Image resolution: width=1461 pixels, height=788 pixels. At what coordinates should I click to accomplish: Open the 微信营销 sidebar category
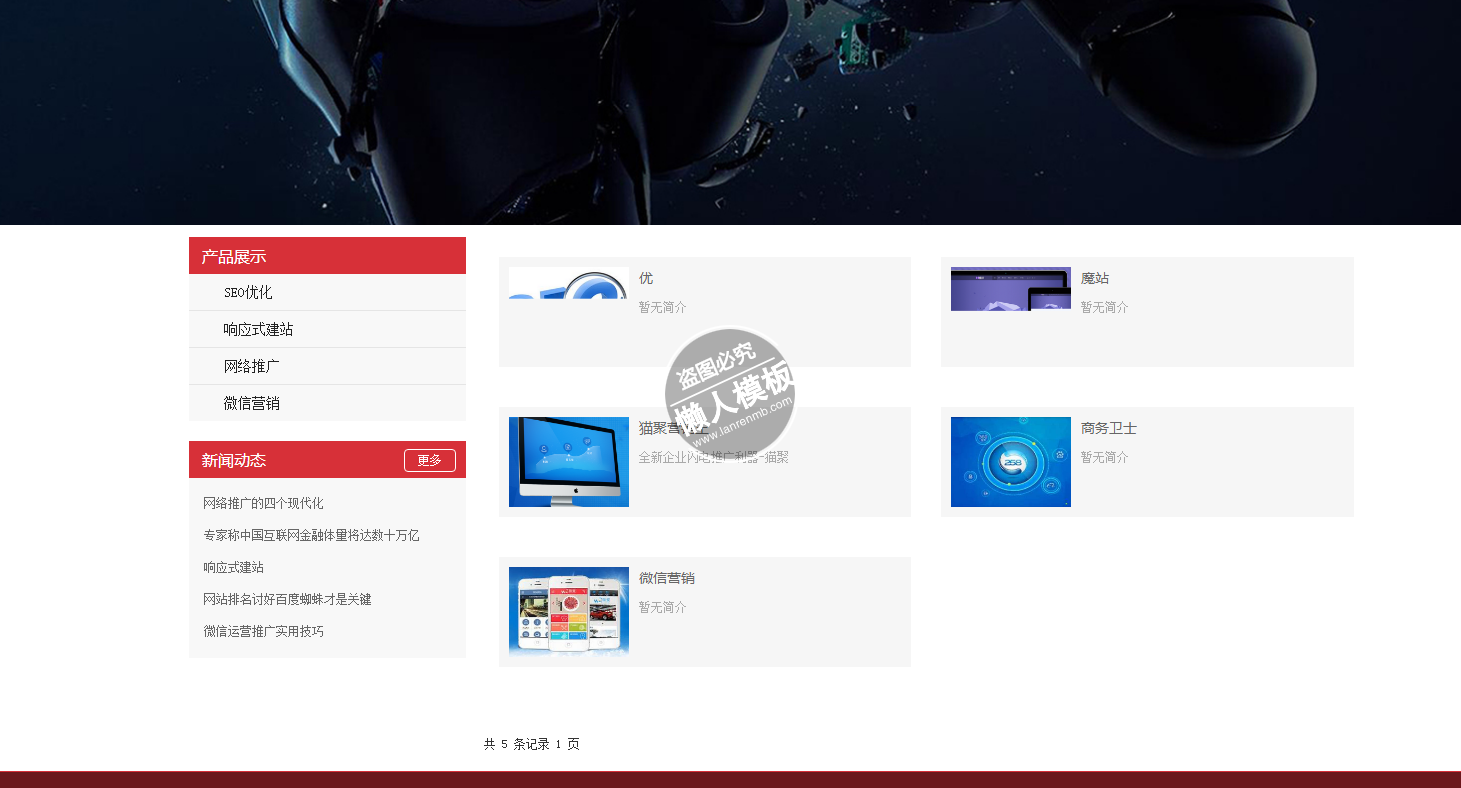(251, 403)
